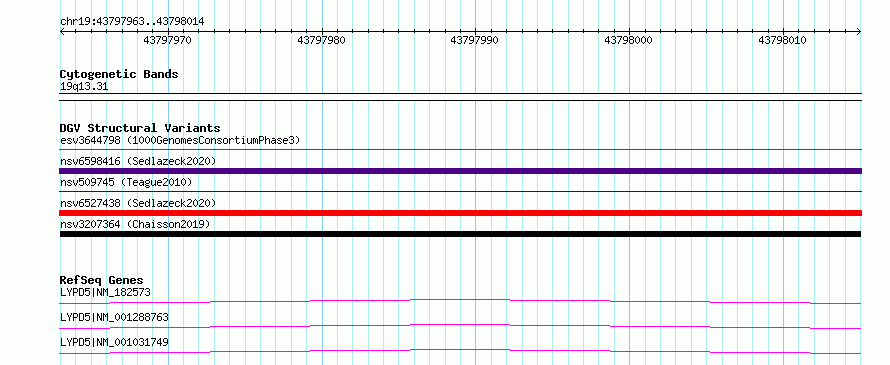The image size is (890, 365).
Task: Click the chr19:43797963..43798014 region label
Action: (132, 22)
